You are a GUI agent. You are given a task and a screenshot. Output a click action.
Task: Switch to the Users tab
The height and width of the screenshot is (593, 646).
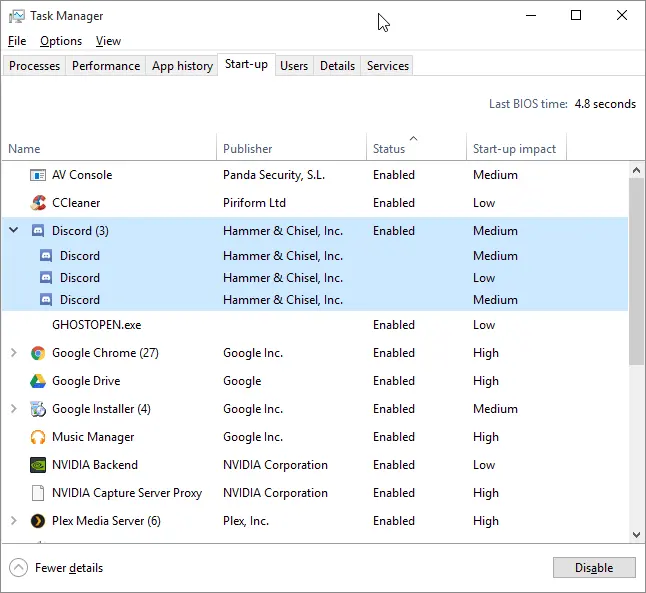click(294, 66)
